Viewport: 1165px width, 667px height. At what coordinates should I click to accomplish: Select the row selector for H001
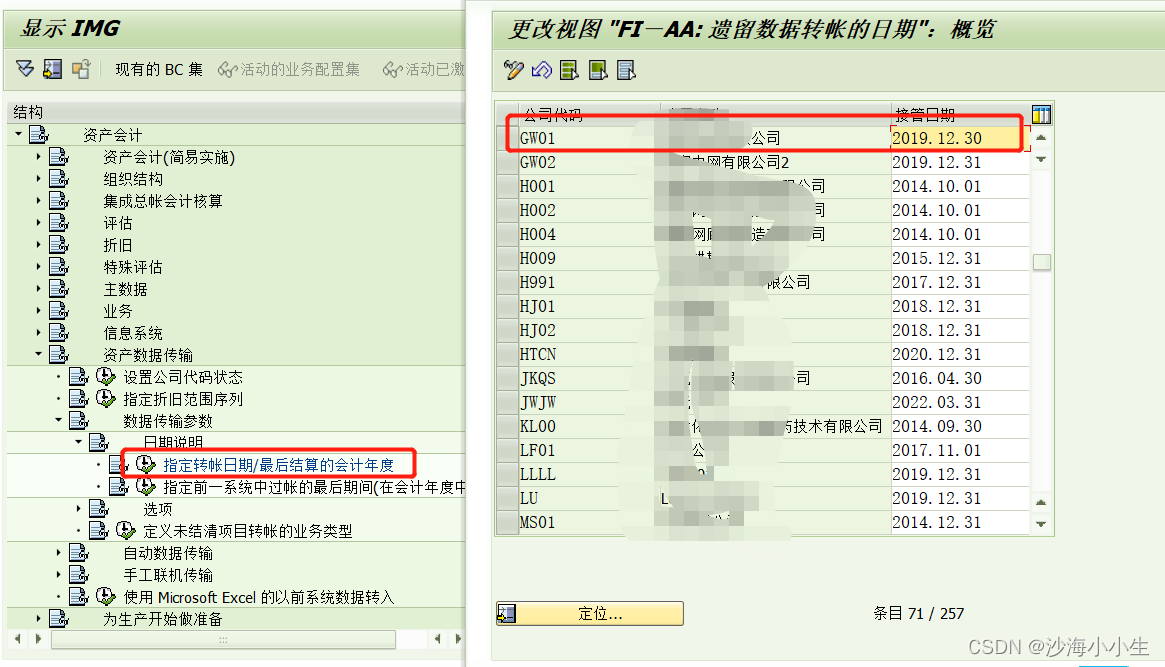pos(507,186)
